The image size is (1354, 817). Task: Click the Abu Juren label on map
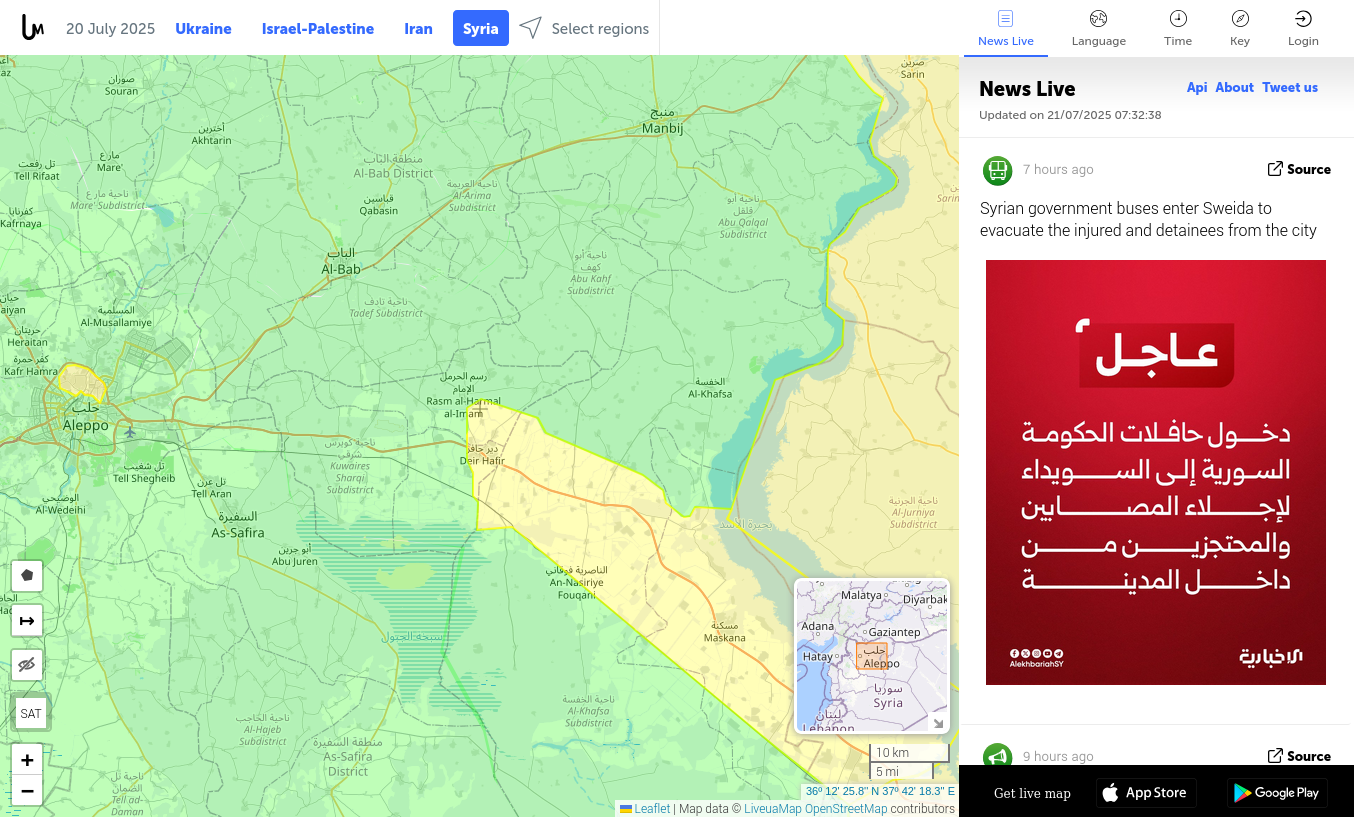coord(294,555)
